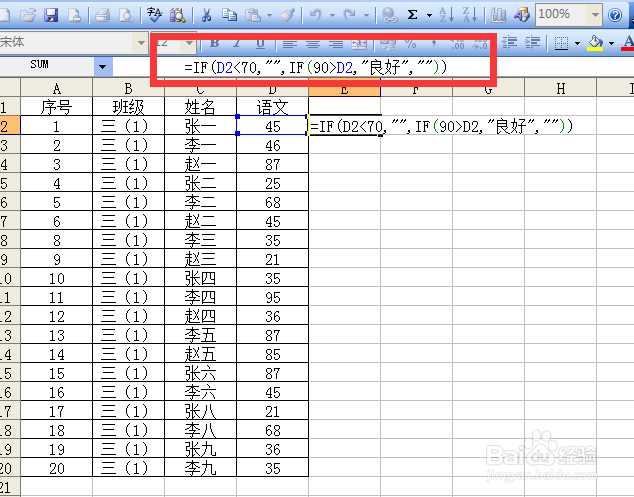This screenshot has height=497, width=634.
Task: Toggle Underline formatting
Action: point(261,42)
